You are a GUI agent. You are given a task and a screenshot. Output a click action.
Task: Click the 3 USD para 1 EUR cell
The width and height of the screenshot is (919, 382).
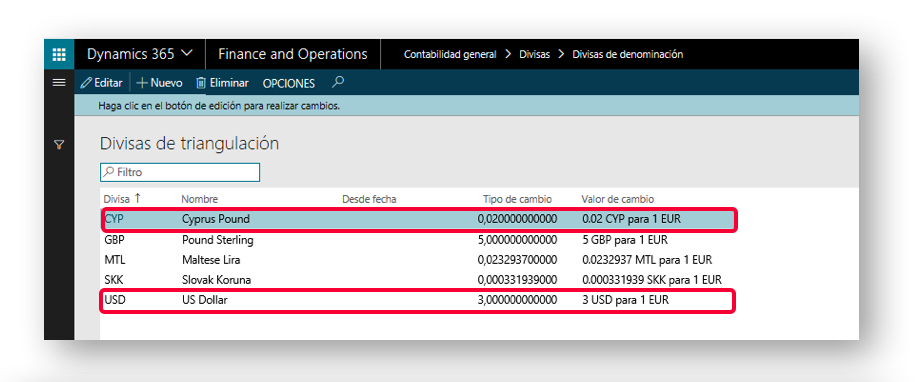click(x=625, y=301)
